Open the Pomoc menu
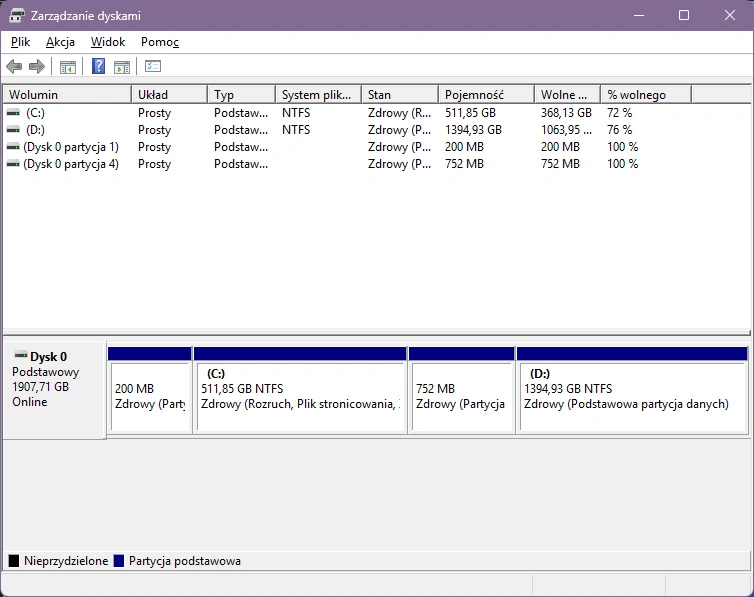This screenshot has height=597, width=754. coord(160,42)
